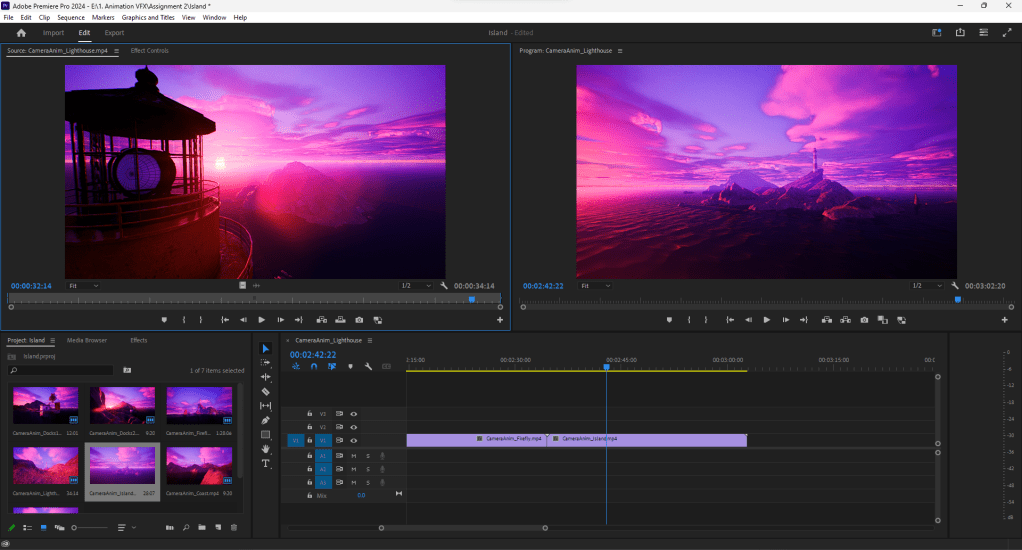The height and width of the screenshot is (550, 1022).
Task: Choose the Type tool
Action: [266, 464]
